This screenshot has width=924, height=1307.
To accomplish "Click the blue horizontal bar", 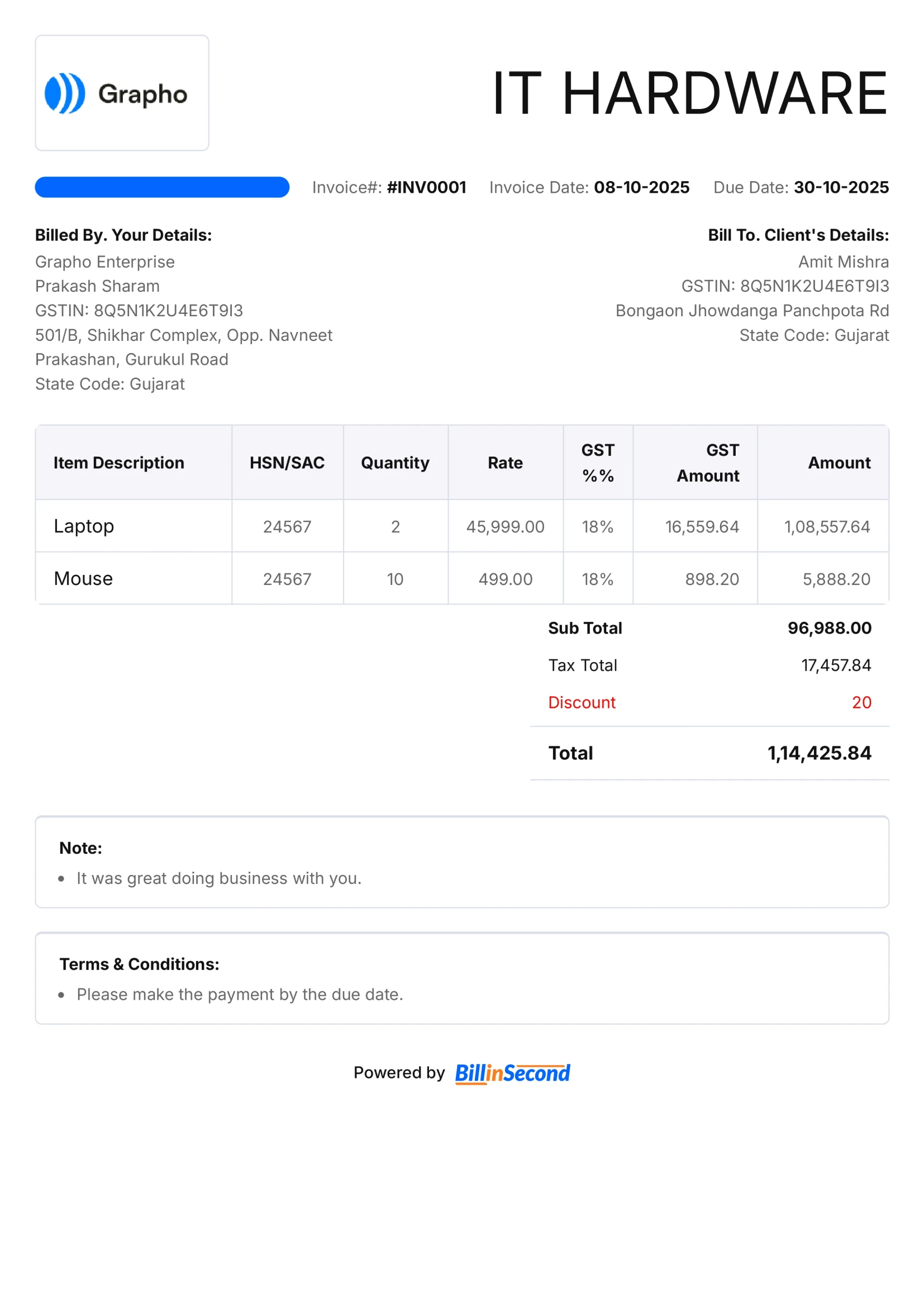I will pos(162,187).
